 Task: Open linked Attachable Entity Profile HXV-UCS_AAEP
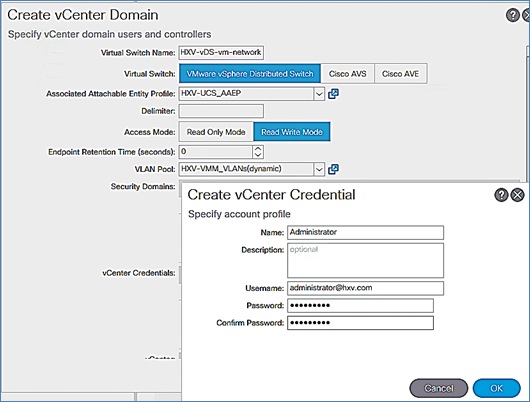point(333,94)
